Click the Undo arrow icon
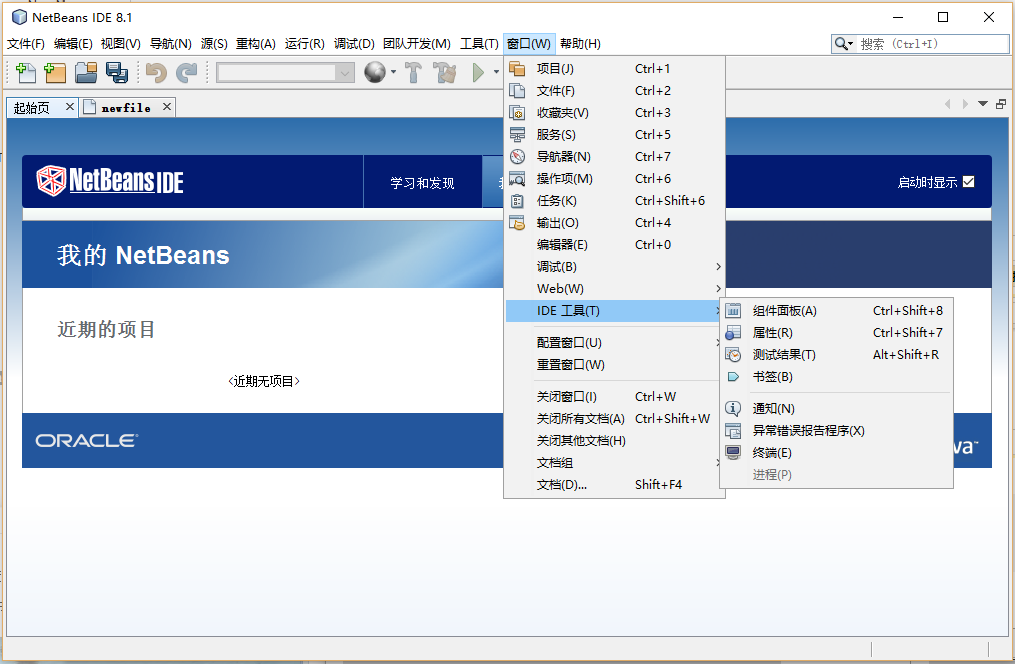 (x=156, y=72)
